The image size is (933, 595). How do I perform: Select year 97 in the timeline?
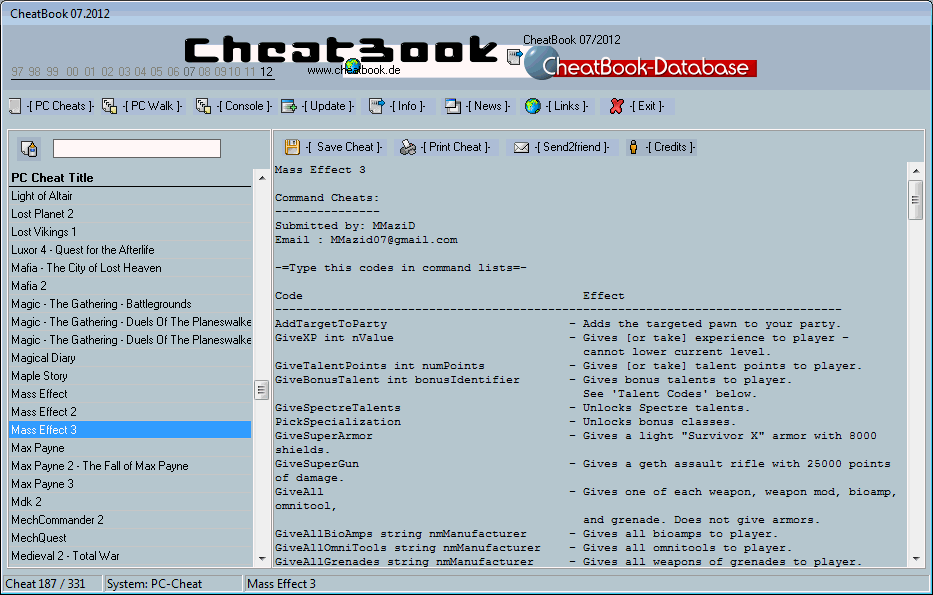click(x=17, y=72)
